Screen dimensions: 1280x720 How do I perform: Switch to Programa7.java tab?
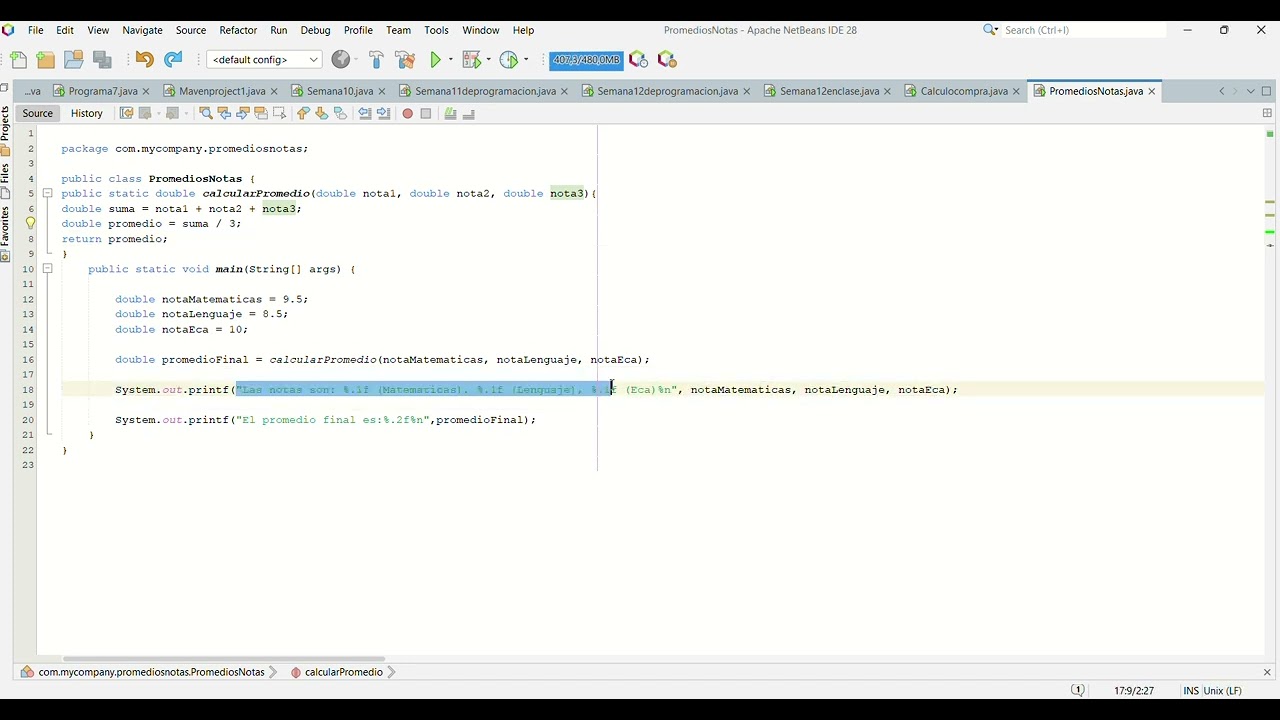102,91
